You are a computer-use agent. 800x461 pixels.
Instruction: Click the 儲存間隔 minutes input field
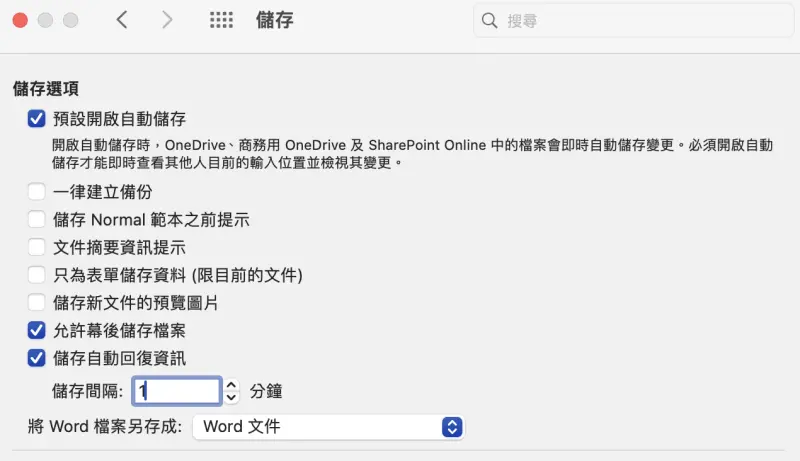pos(177,391)
